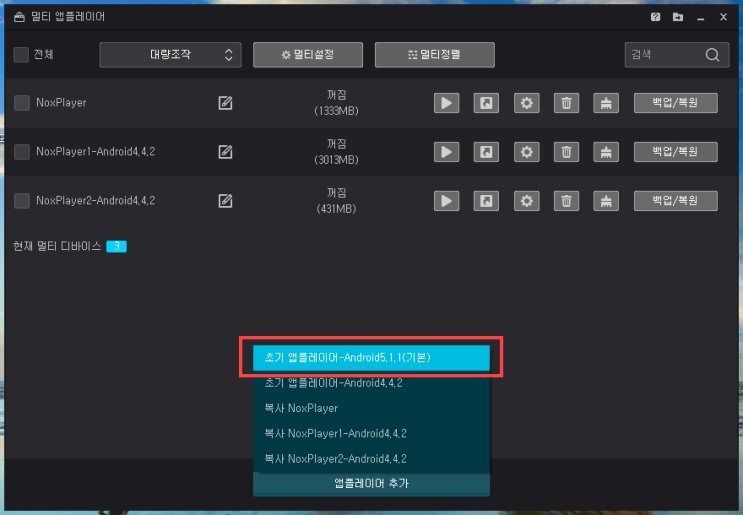Clean disk of NoxPlayer with broom icon
Viewport: 743px width, 515px height.
[x=606, y=103]
